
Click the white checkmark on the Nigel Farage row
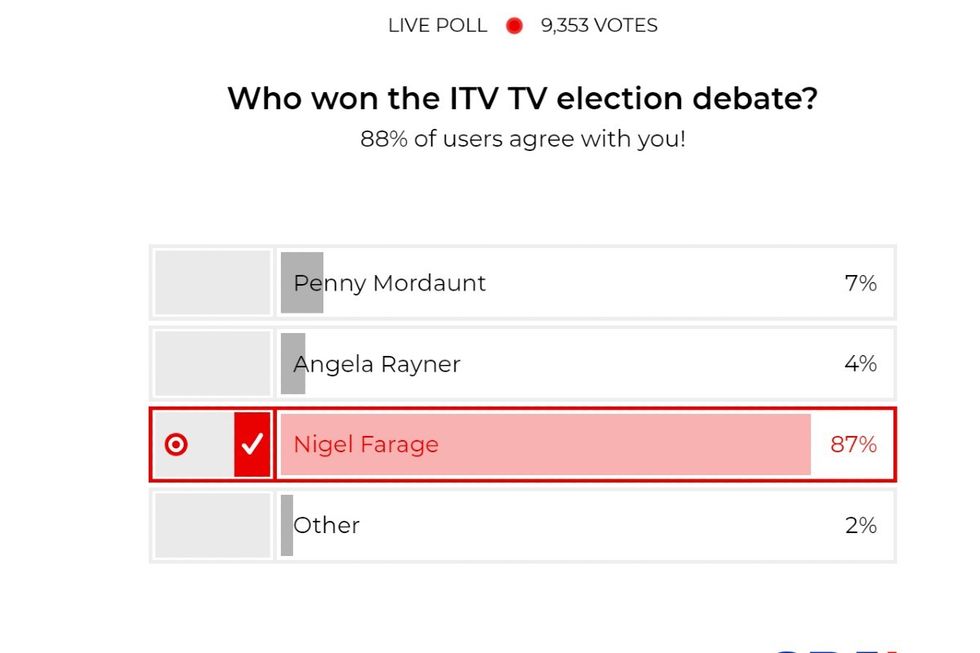pos(252,444)
